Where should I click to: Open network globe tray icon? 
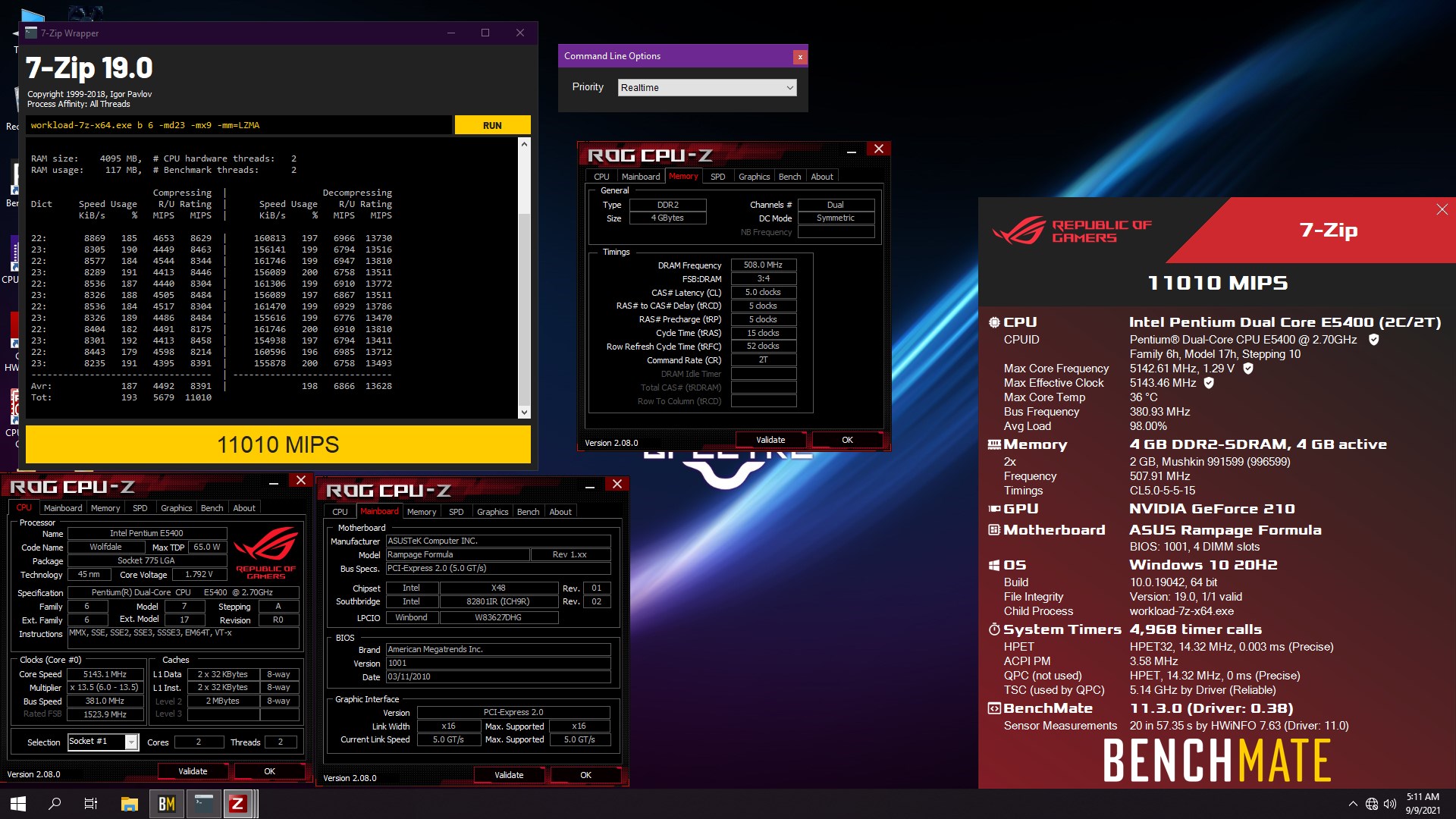click(1372, 804)
